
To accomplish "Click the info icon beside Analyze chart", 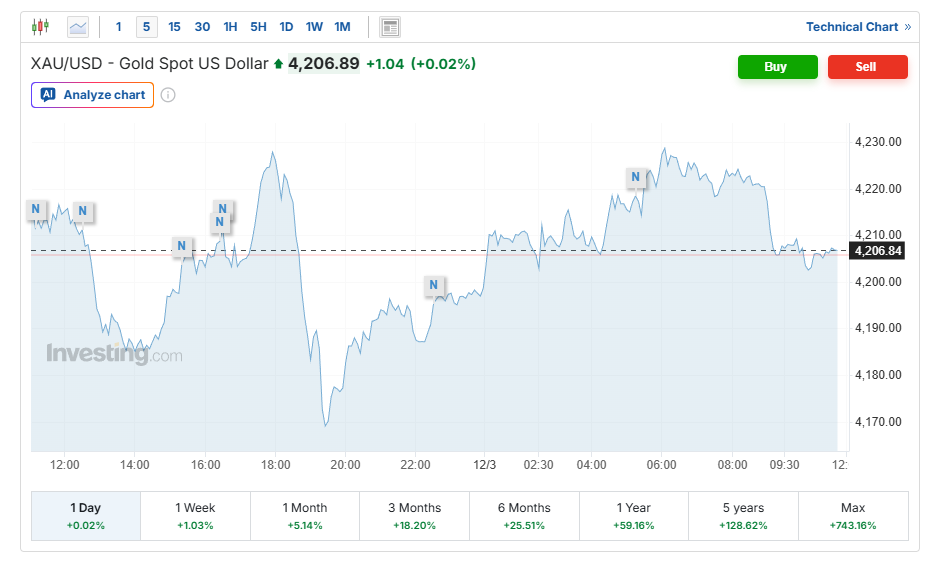I will 168,95.
